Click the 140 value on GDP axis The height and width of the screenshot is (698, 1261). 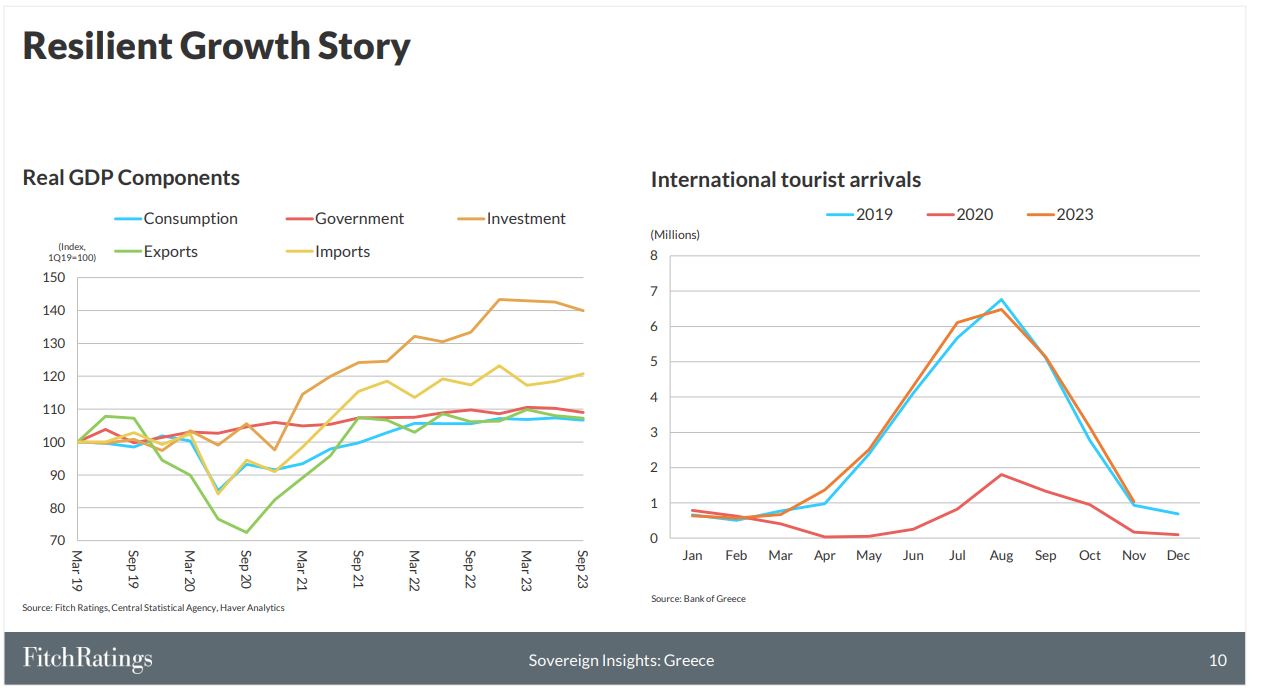click(x=54, y=311)
